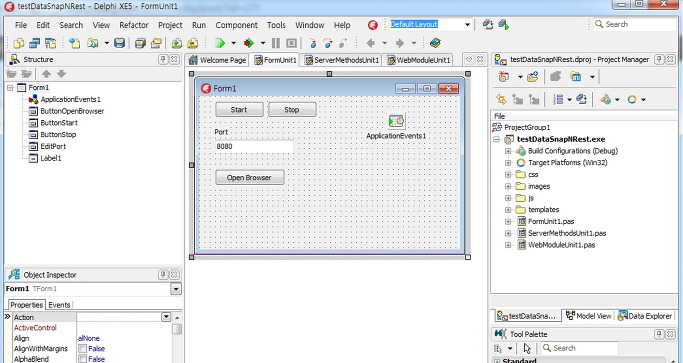This screenshot has height=363, width=683.
Task: Switch to the ServerMethodsUnit1 tab
Action: click(x=342, y=60)
